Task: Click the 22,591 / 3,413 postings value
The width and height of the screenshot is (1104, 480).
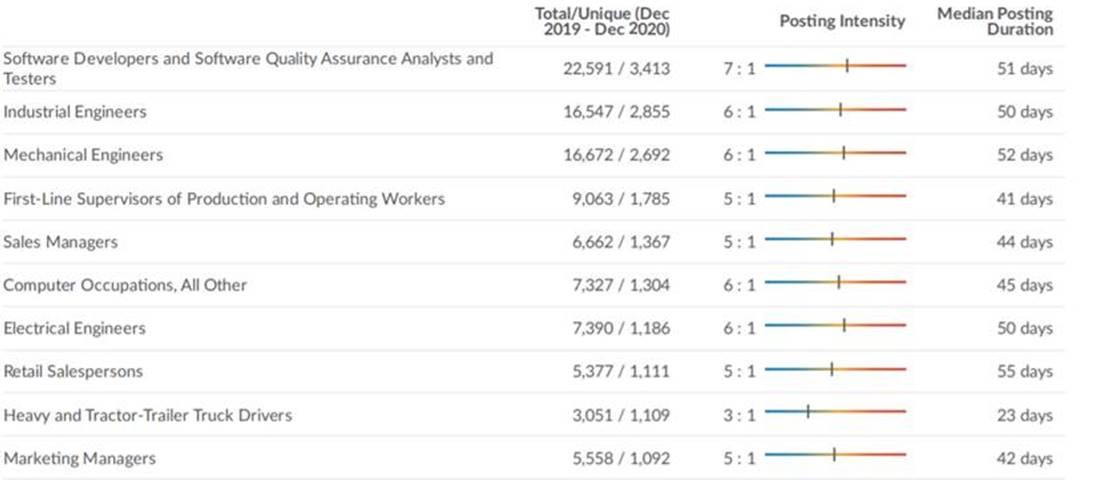Action: pyautogui.click(x=616, y=69)
